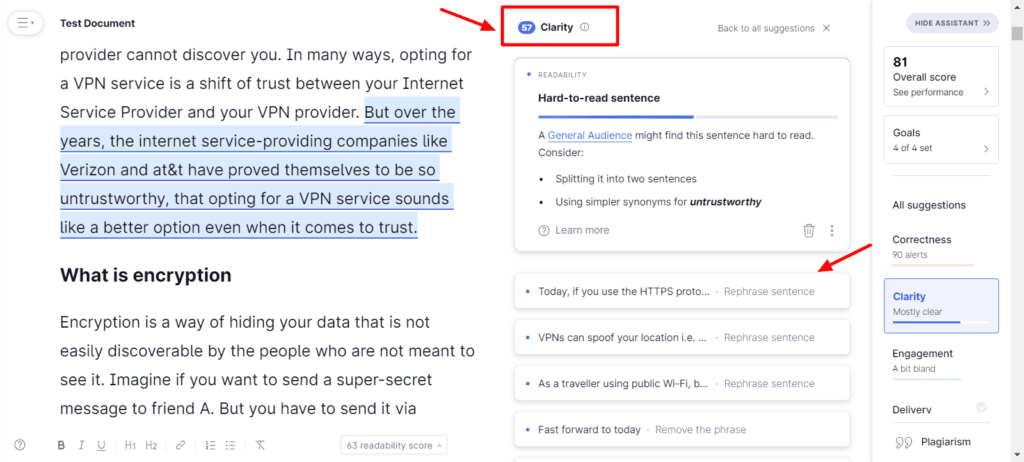Open the readability score dropdown
Image resolution: width=1024 pixels, height=462 pixels.
[394, 445]
